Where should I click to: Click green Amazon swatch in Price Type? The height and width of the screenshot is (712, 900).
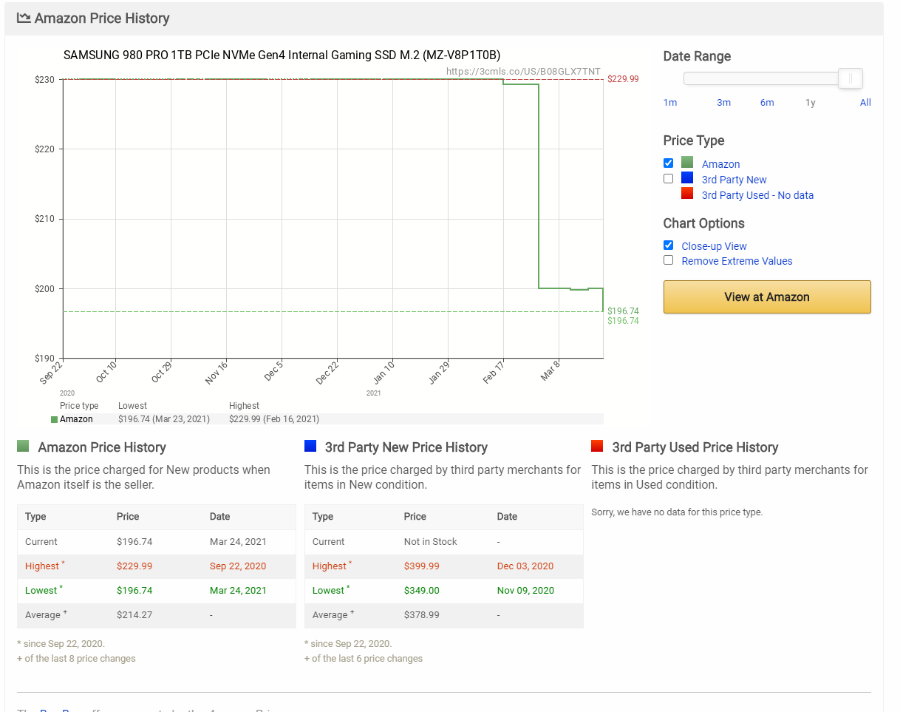[687, 162]
